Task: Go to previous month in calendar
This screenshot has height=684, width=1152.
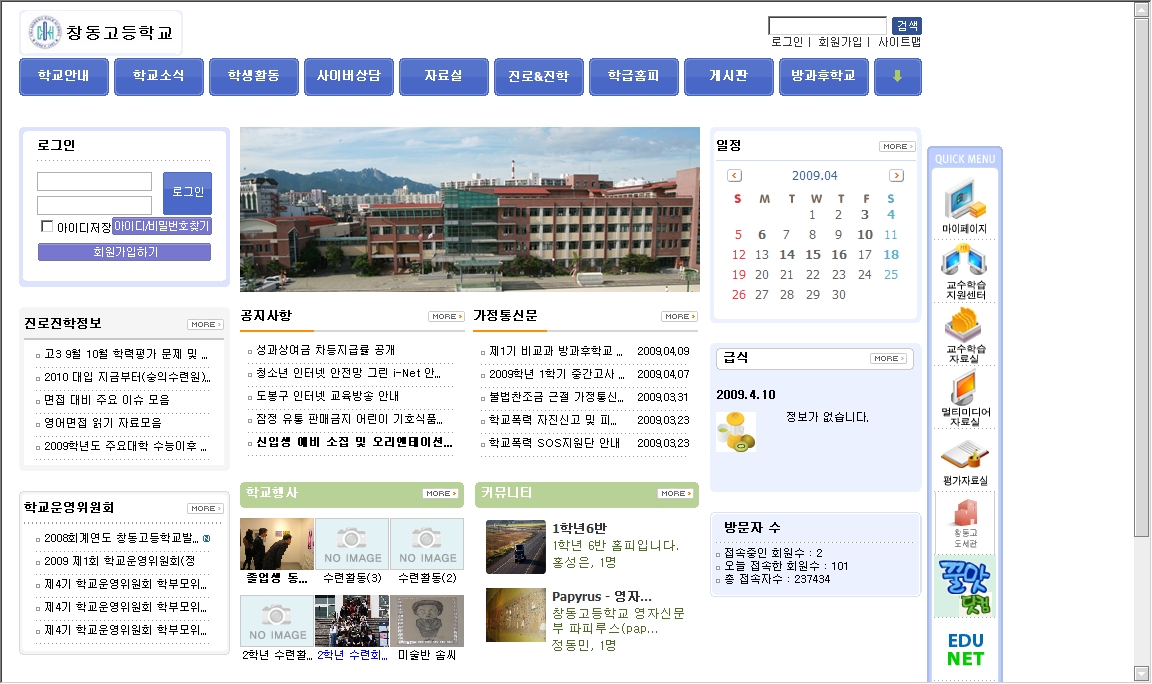Action: point(735,176)
